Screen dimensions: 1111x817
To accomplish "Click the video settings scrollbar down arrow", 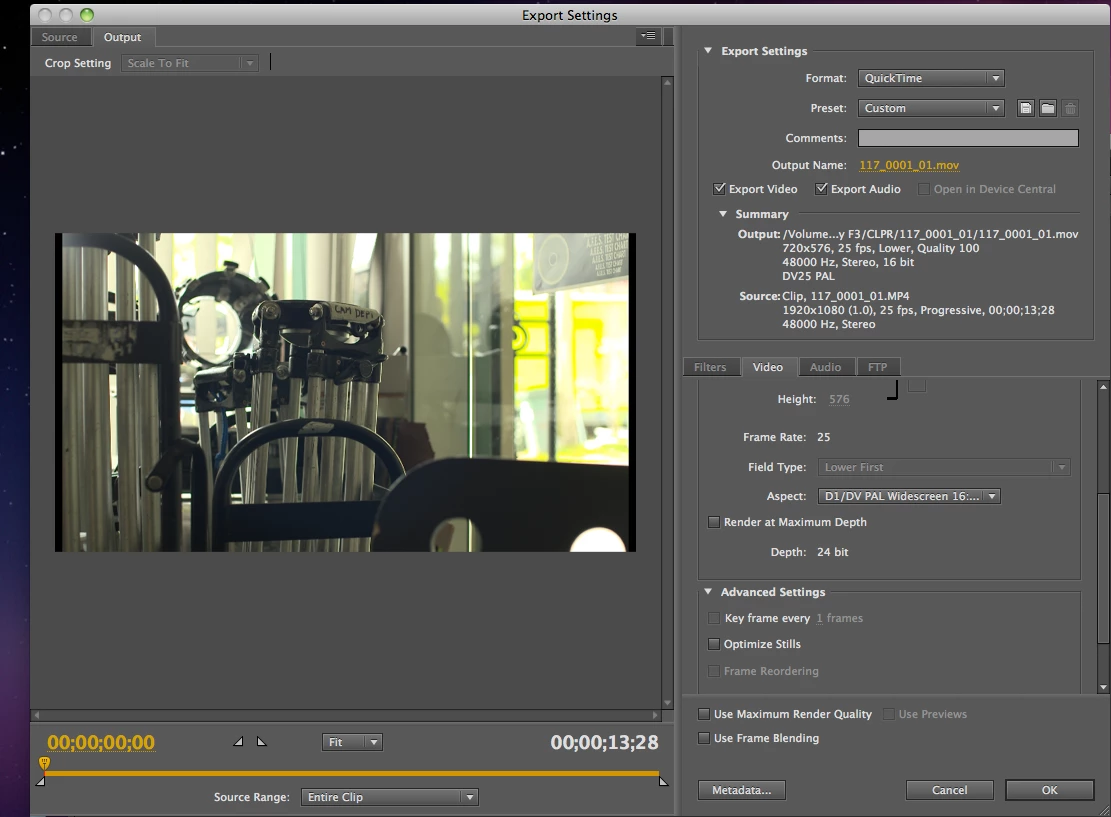I will click(1103, 687).
